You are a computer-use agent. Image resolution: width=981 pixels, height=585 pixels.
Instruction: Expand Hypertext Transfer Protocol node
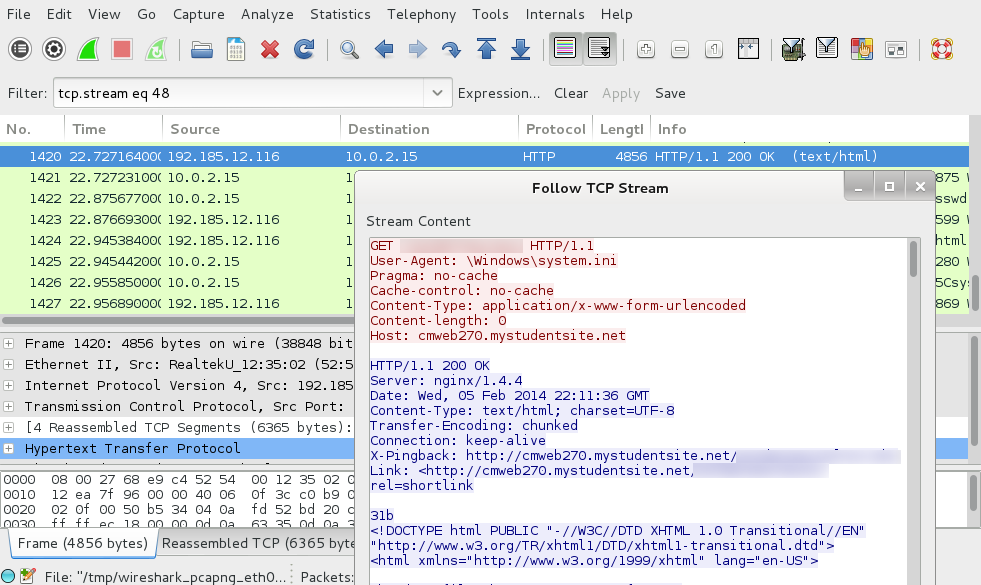tap(9, 448)
